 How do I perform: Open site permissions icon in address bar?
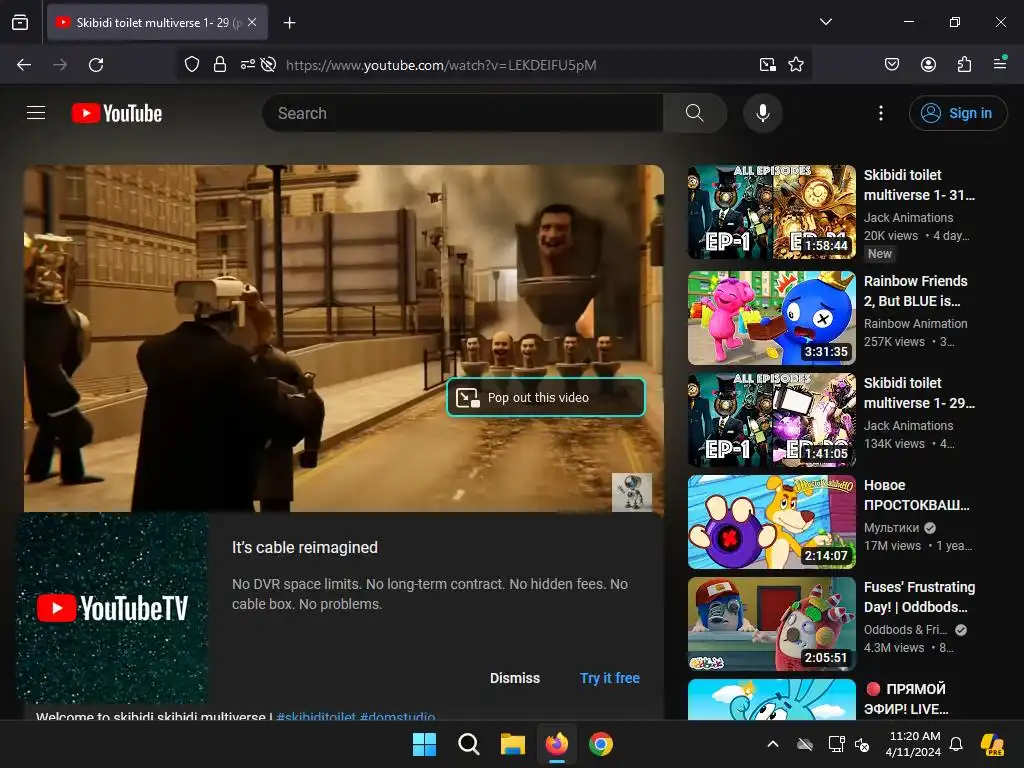pyautogui.click(x=248, y=65)
